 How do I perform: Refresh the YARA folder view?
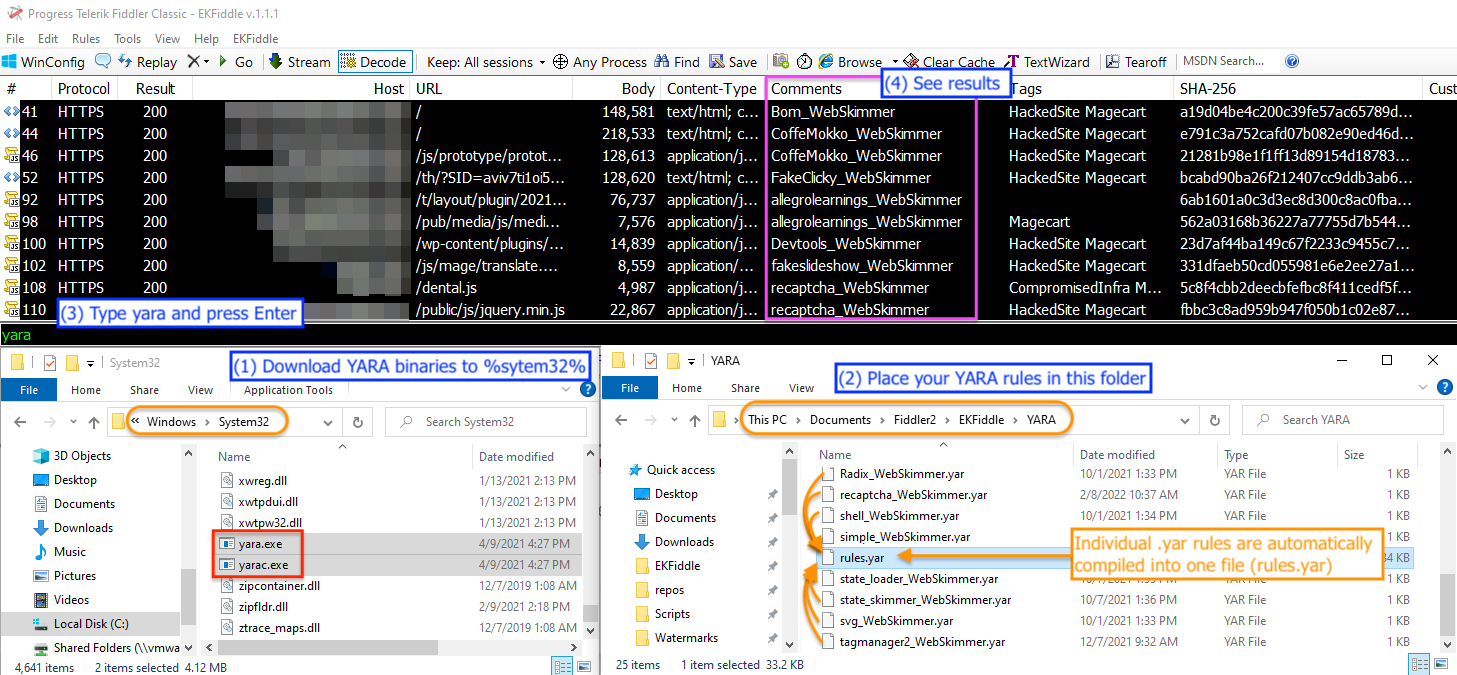click(x=1215, y=420)
